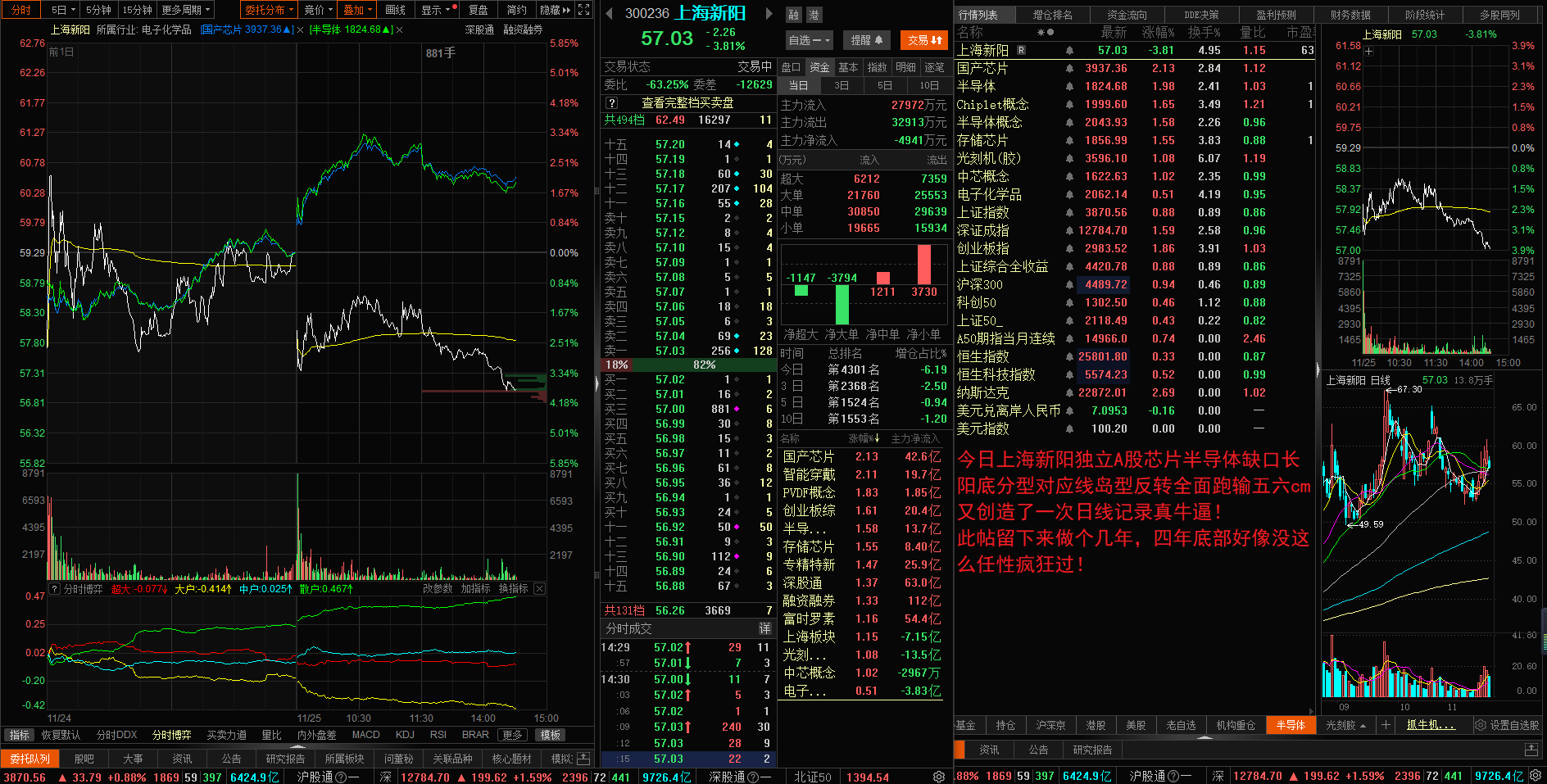Select 10日 fund flow period
This screenshot has width=1547, height=784.
coord(929,85)
